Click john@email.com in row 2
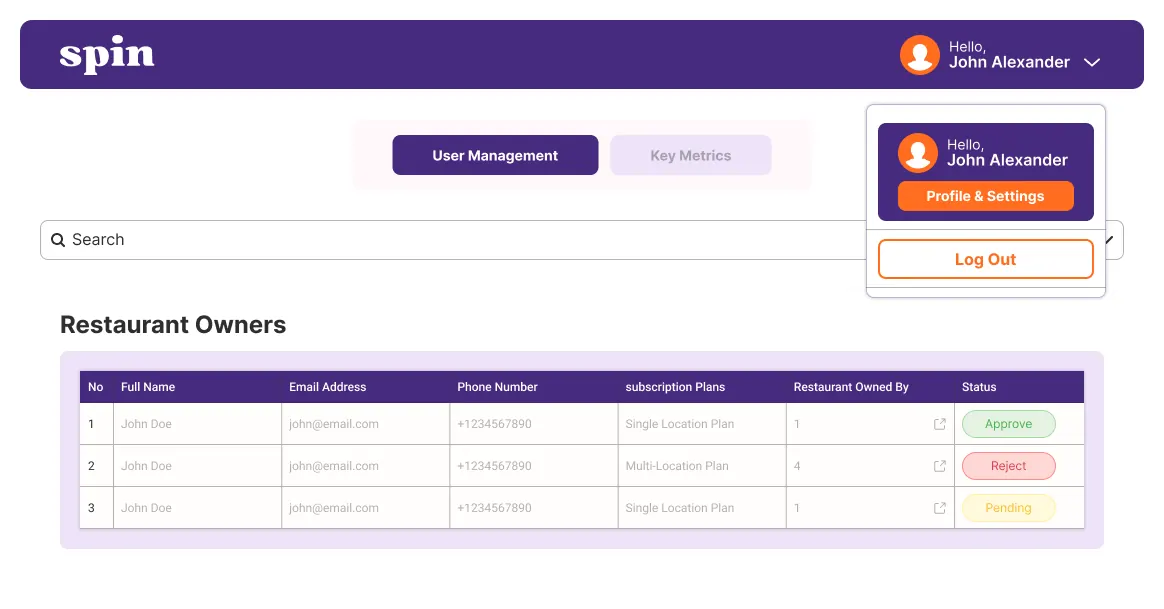 (333, 466)
